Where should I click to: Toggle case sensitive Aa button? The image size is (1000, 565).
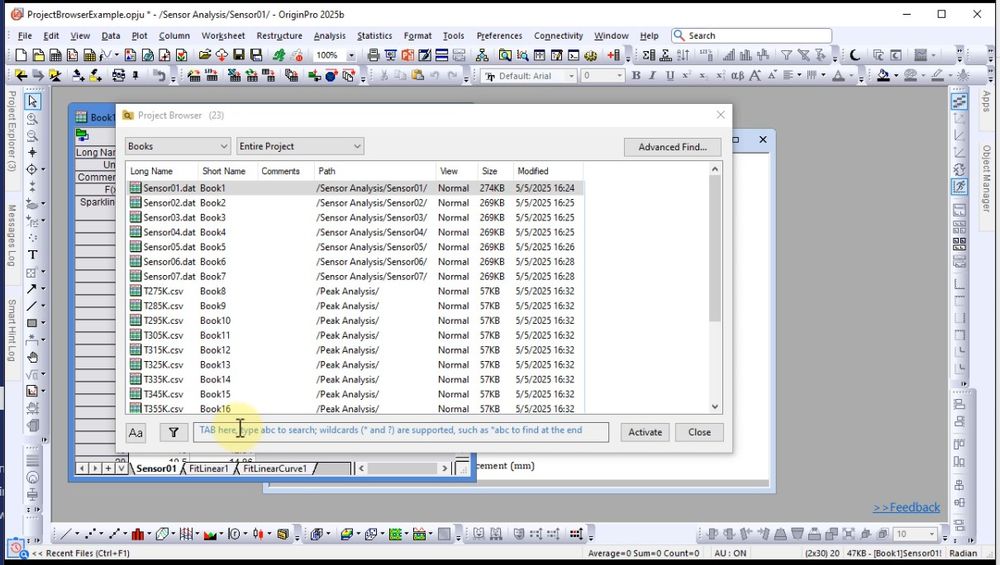tap(136, 432)
